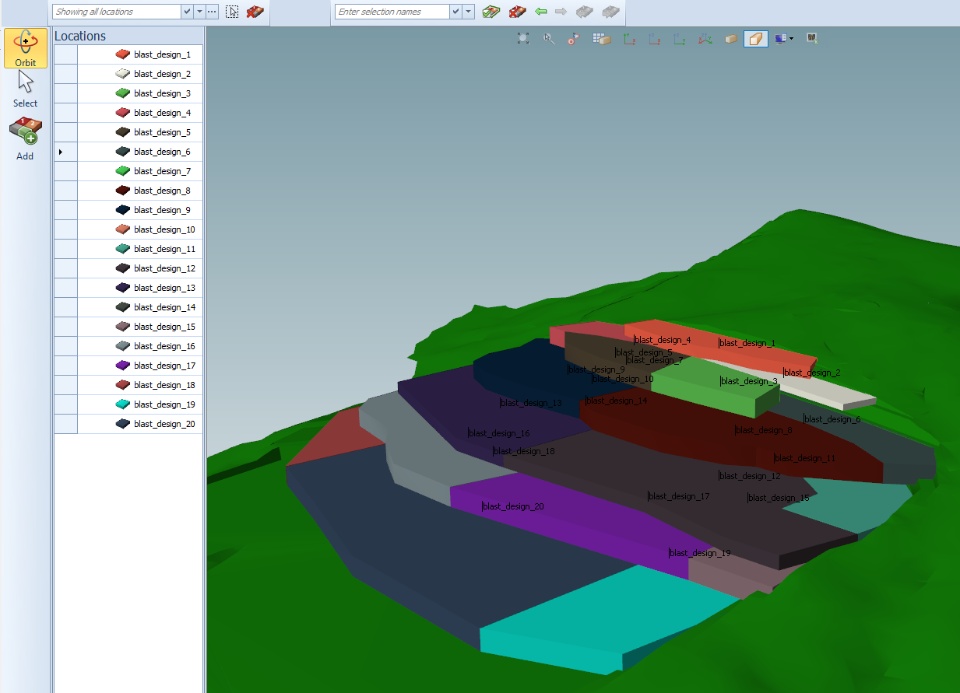
Task: Switch to the Select cursor tool
Action: pyautogui.click(x=25, y=89)
